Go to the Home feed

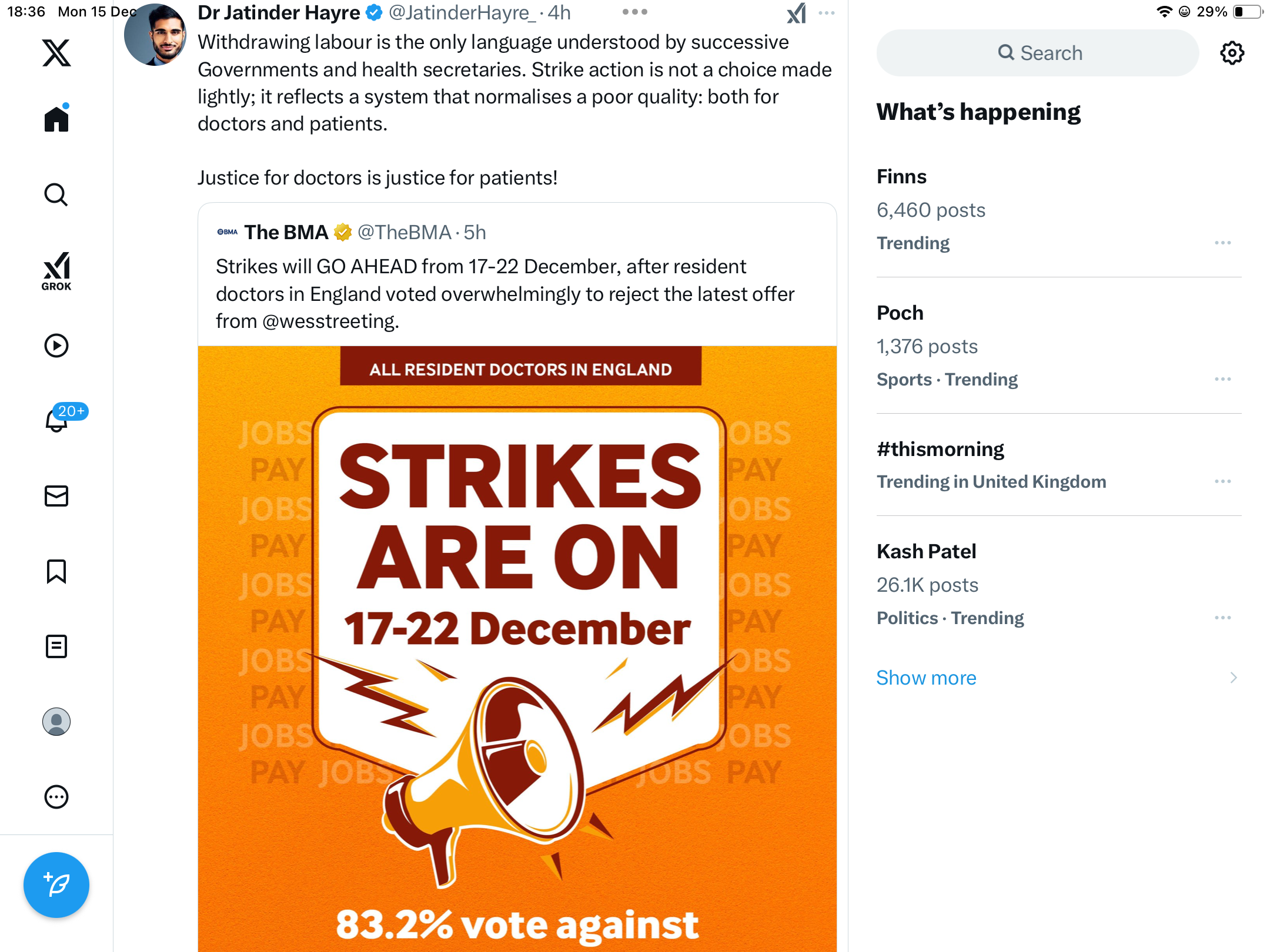pos(56,119)
